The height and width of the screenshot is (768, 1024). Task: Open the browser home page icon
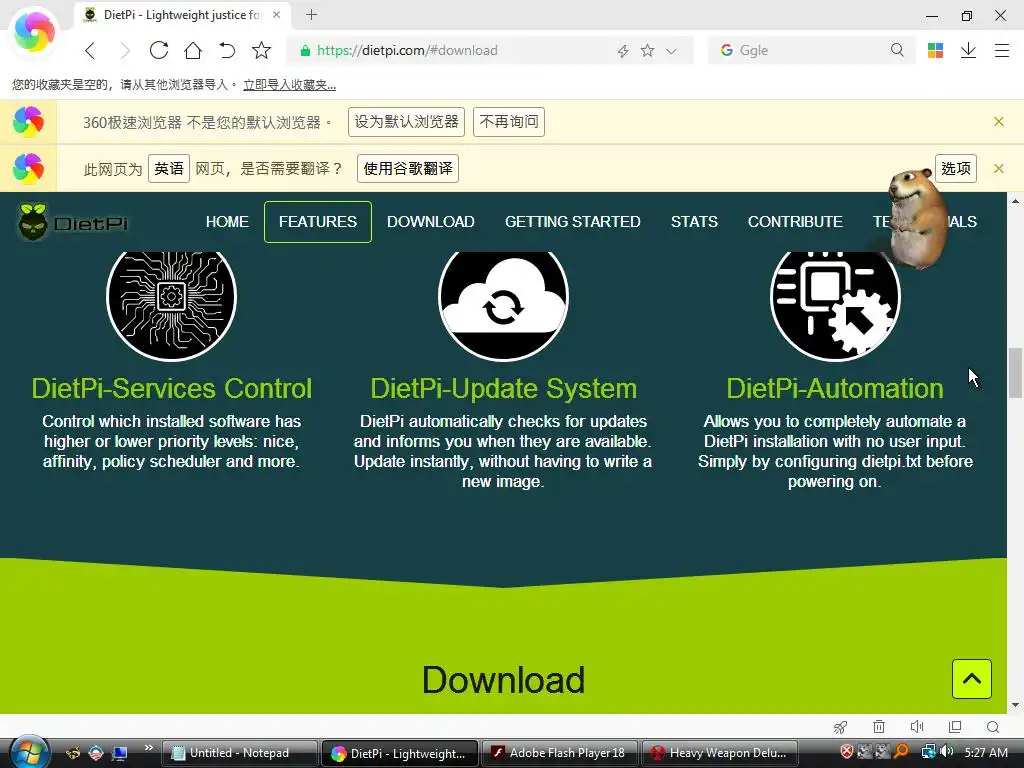[x=193, y=50]
